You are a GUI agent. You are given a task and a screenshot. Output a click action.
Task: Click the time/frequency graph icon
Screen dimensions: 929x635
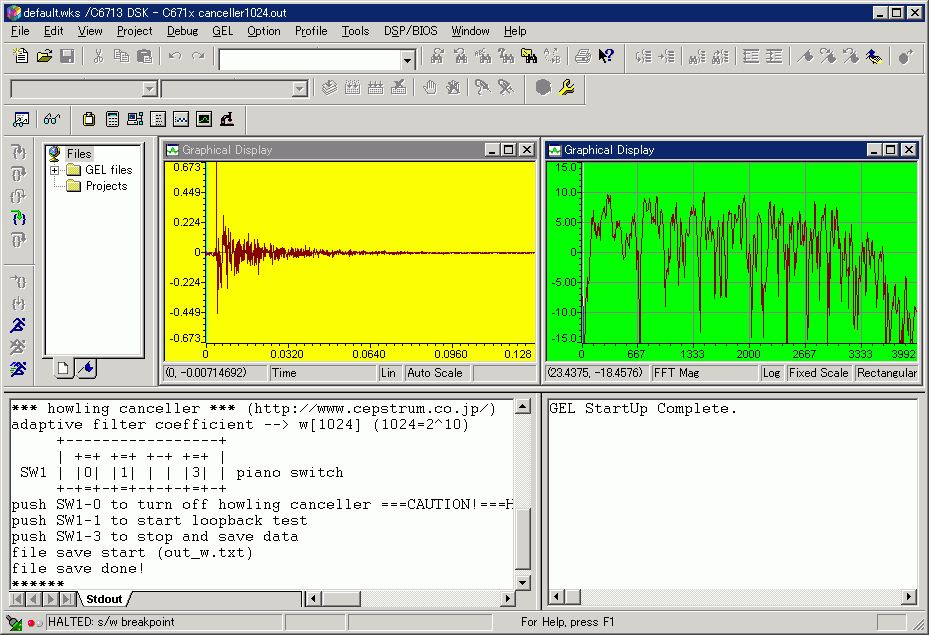[181, 120]
